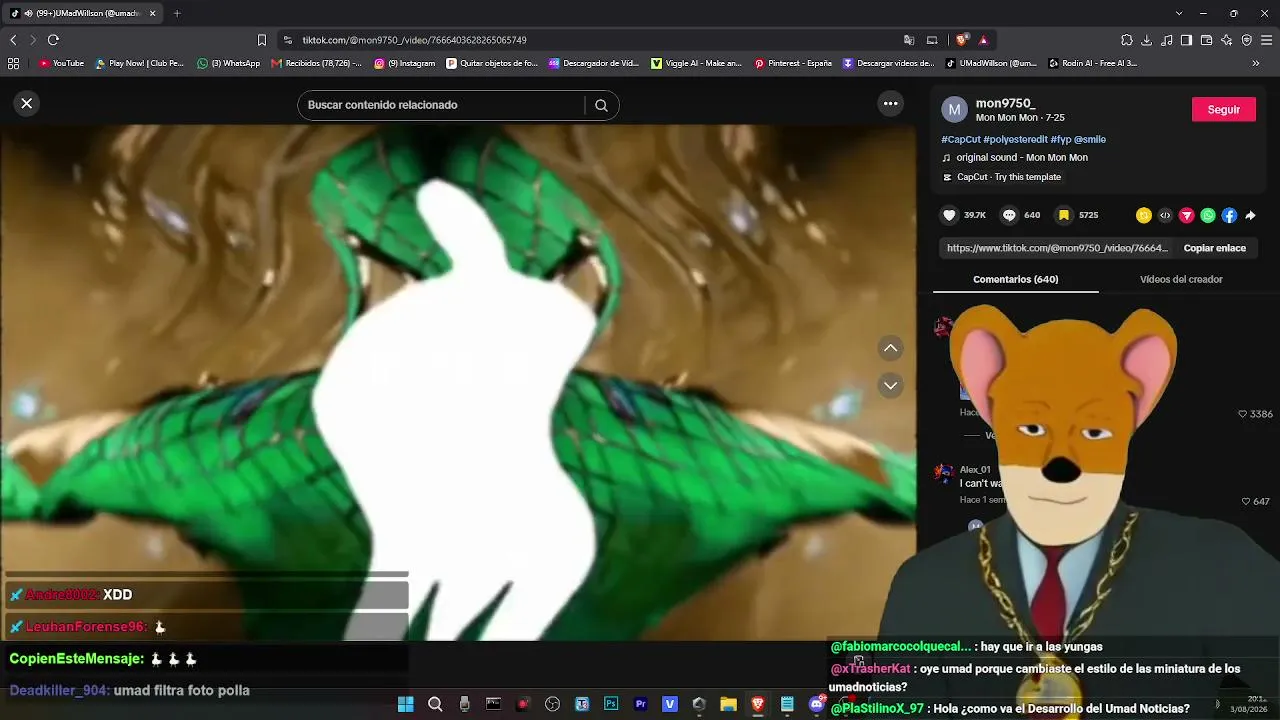Bookmark this page in address bar

[x=262, y=40]
